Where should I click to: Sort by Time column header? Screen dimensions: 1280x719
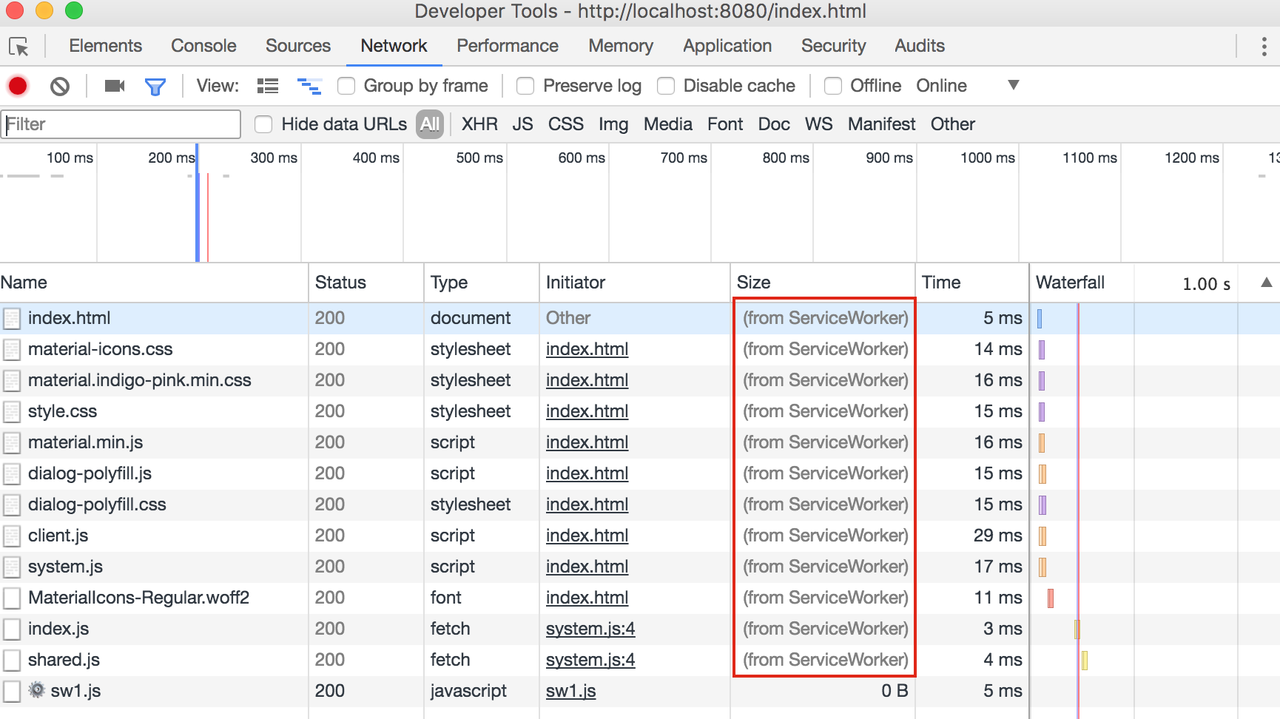pos(972,283)
